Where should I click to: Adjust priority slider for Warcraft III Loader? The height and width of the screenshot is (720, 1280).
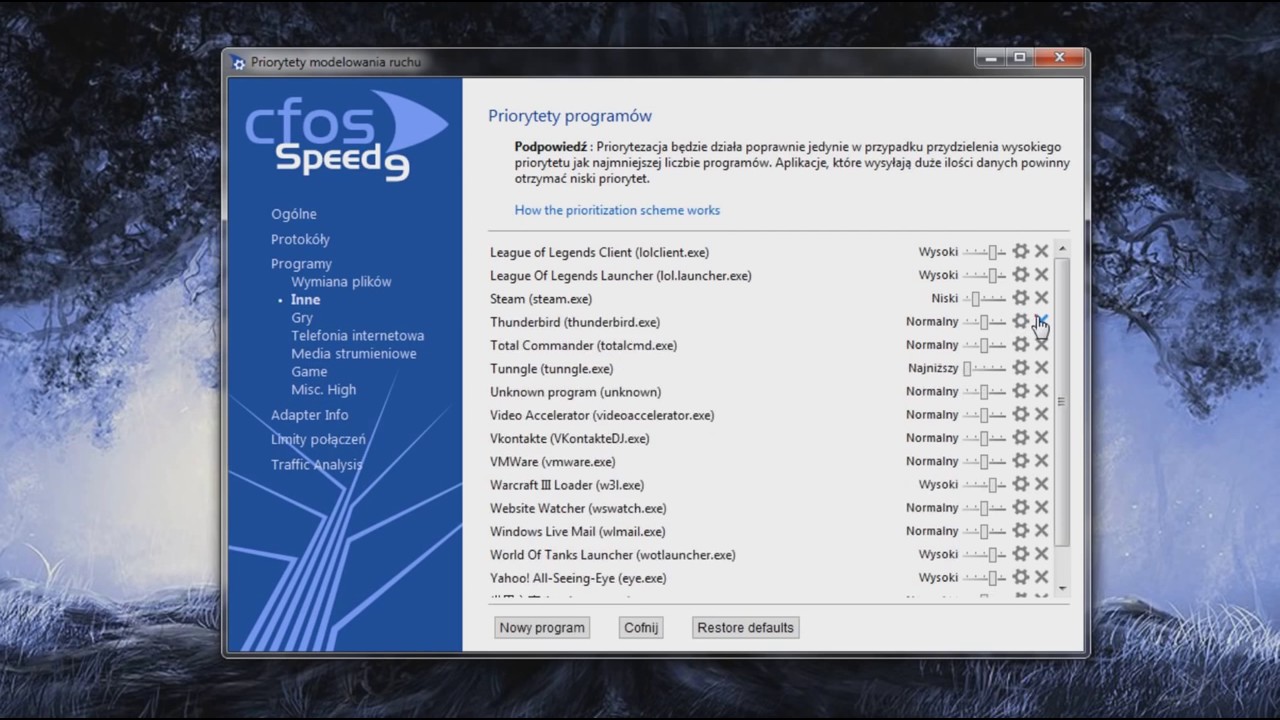point(985,484)
